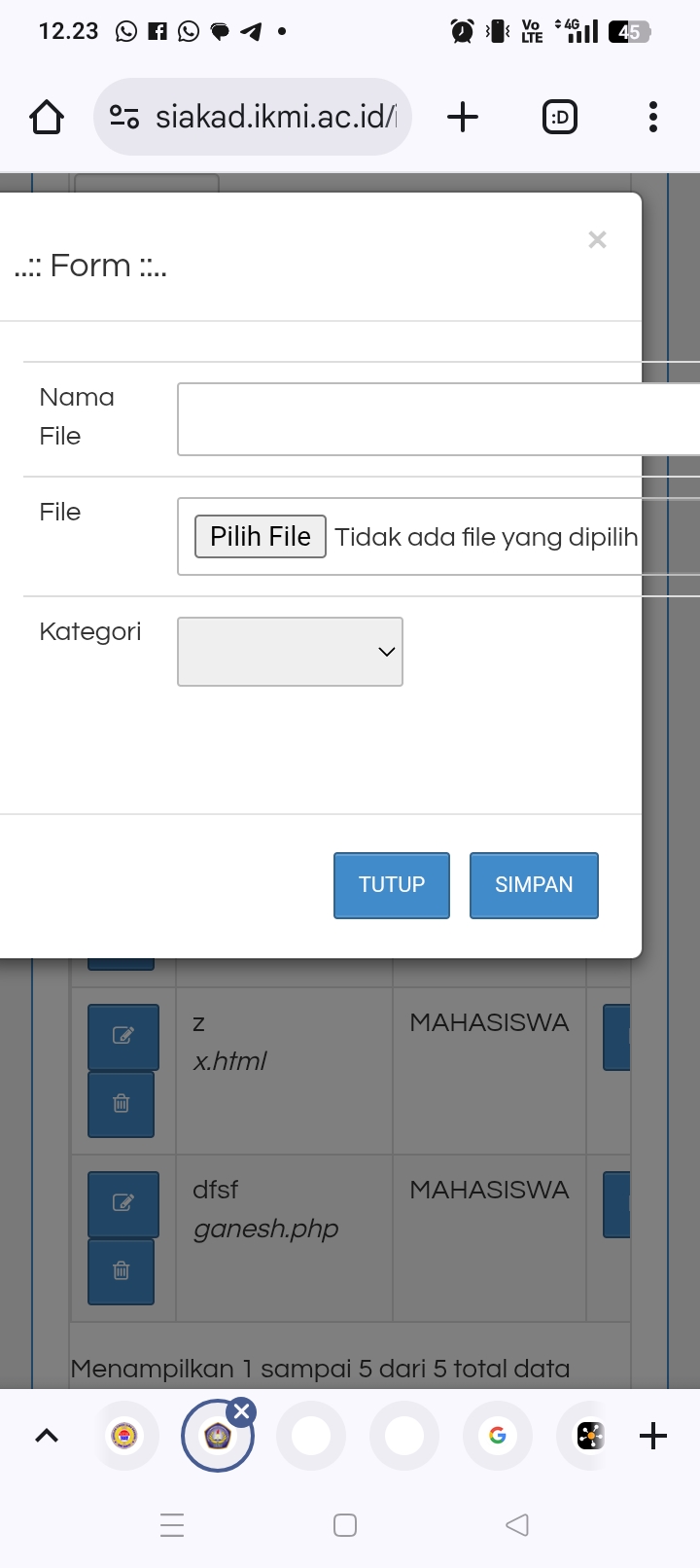Open a new tab with plus icon
This screenshot has width=700, height=1568.
(x=463, y=118)
